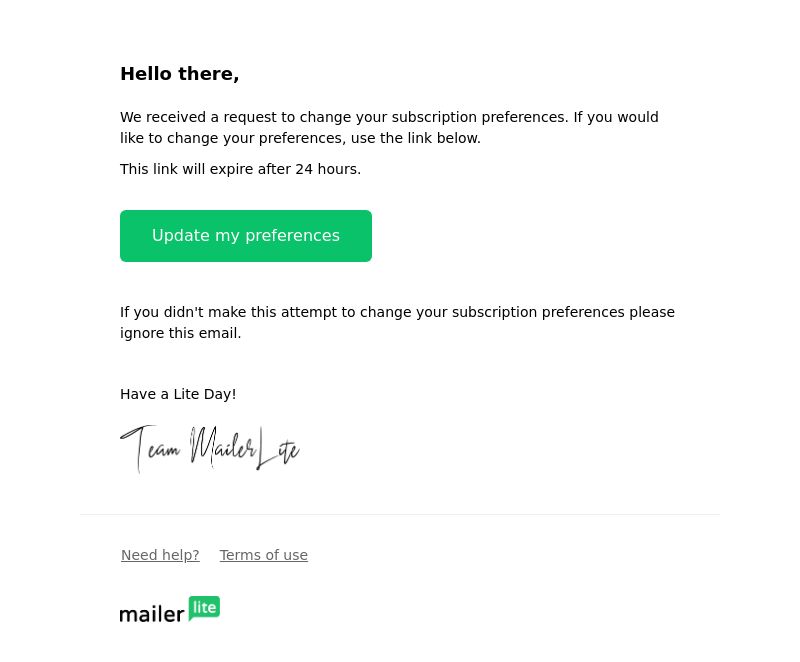Click the black mailer wordmark in footer
The height and width of the screenshot is (662, 800).
pyautogui.click(x=152, y=614)
